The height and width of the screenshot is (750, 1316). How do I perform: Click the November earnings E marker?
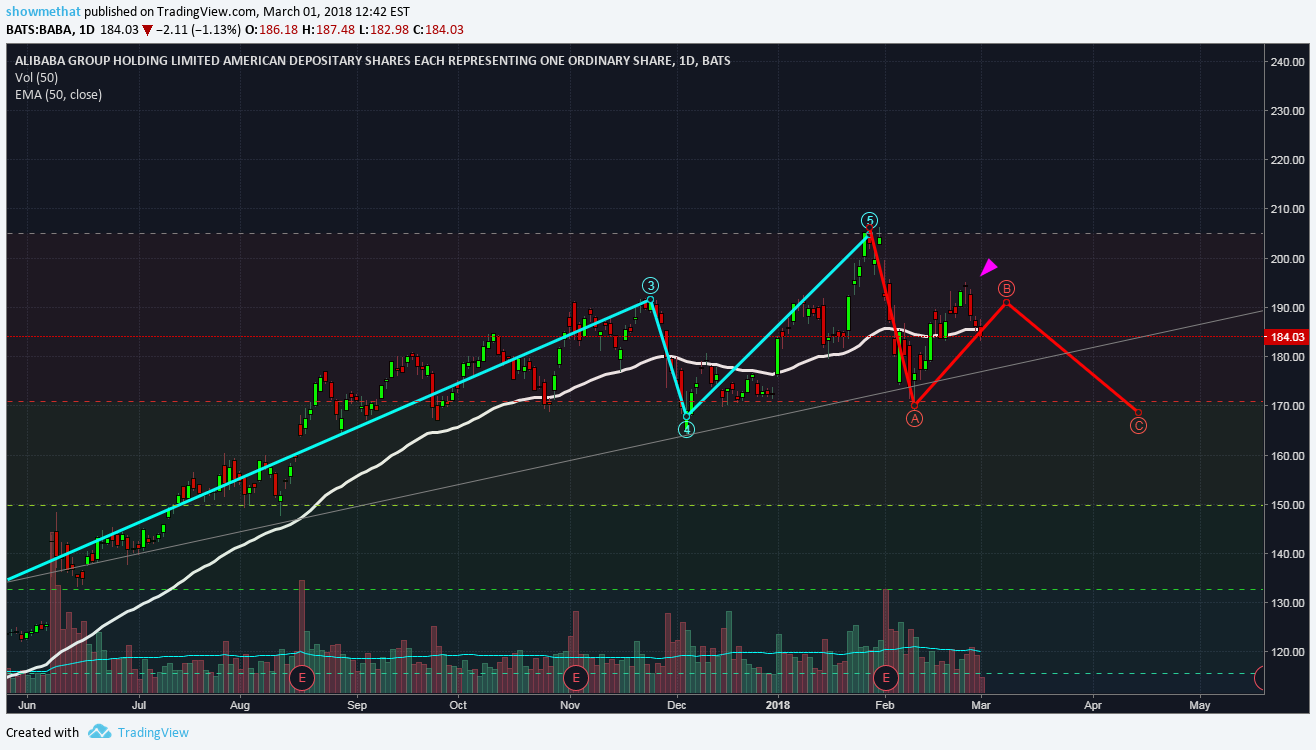[574, 678]
